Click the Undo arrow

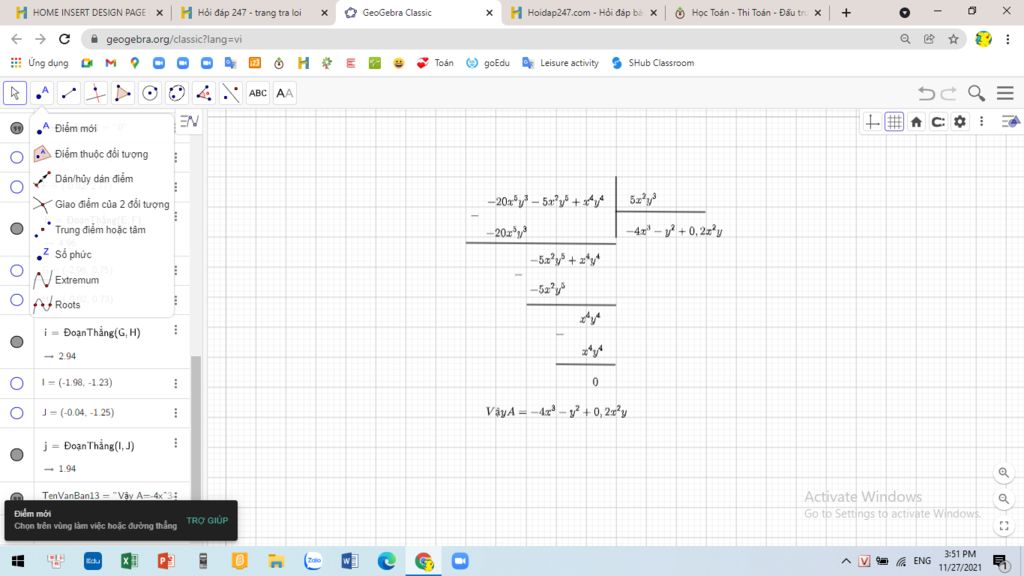(926, 93)
